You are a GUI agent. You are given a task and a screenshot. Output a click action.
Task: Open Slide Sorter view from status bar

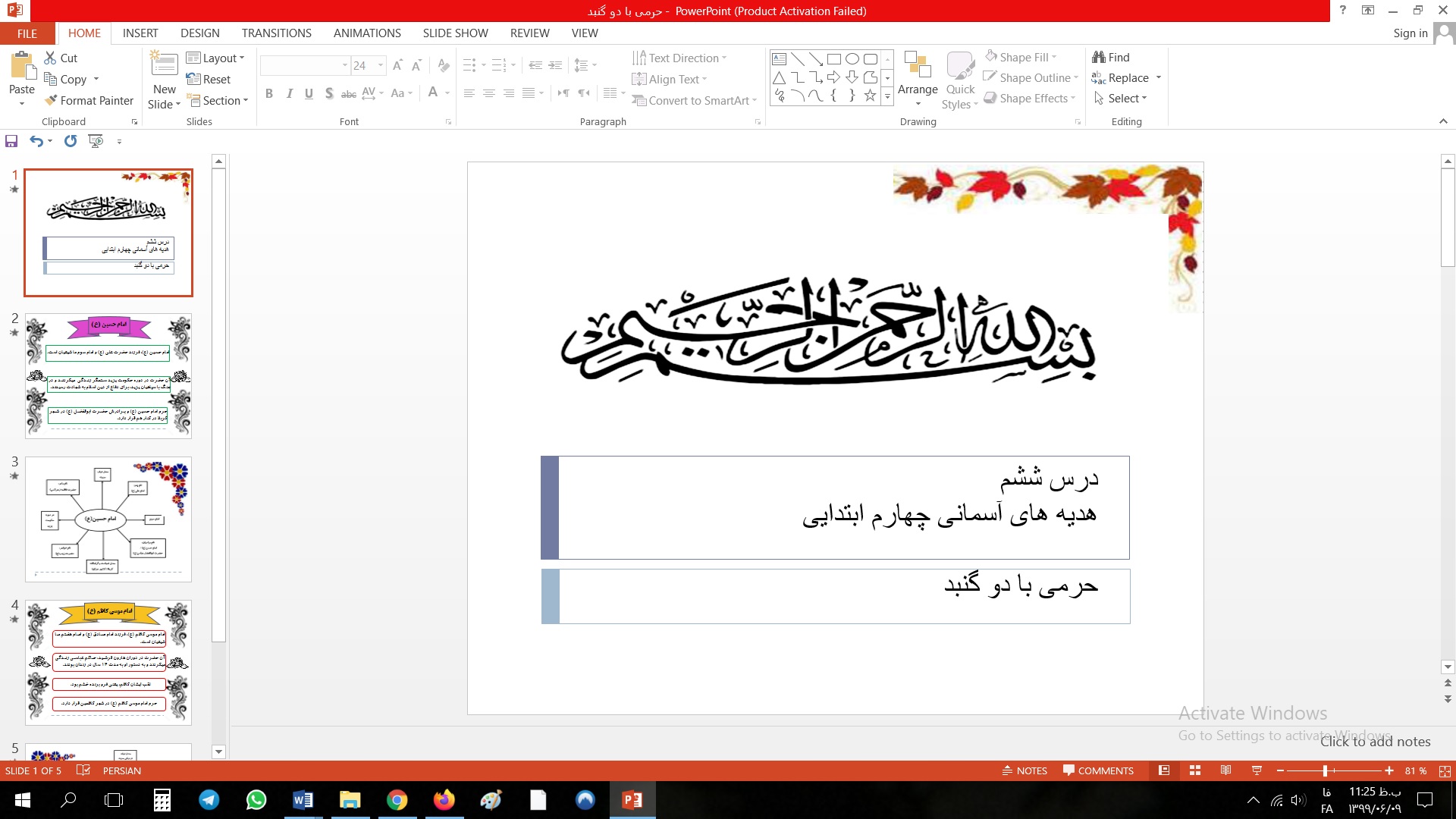(x=1195, y=770)
